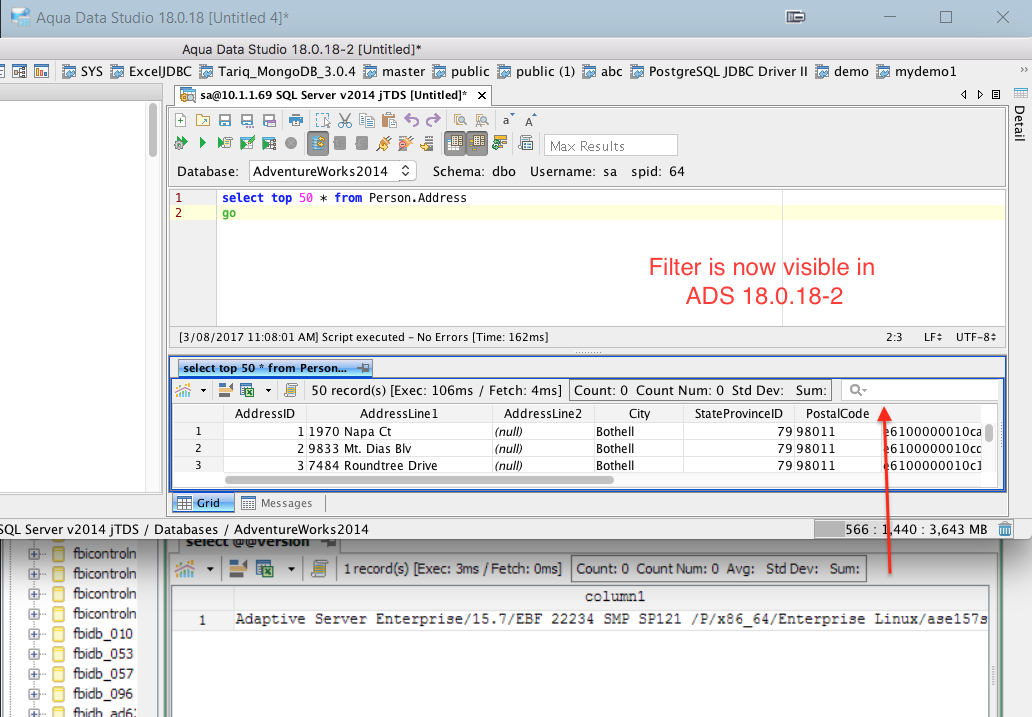Image resolution: width=1032 pixels, height=717 pixels.
Task: Expand the fbidb_096 tree node
Action: (x=34, y=694)
